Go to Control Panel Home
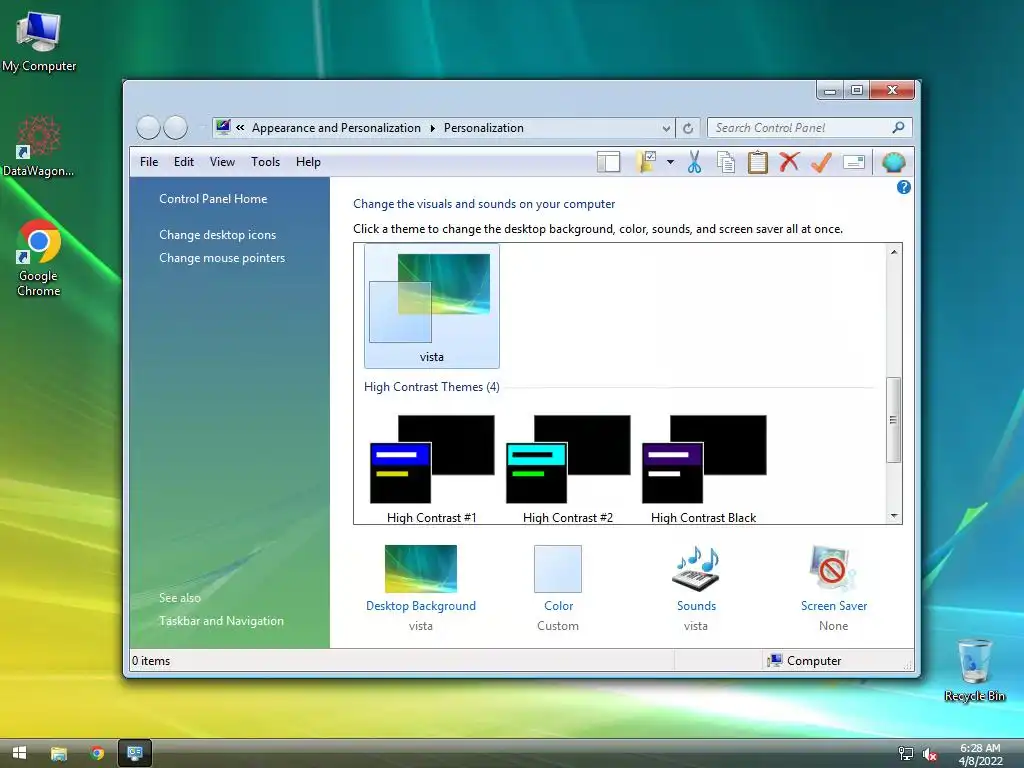1024x768 pixels. 213,199
